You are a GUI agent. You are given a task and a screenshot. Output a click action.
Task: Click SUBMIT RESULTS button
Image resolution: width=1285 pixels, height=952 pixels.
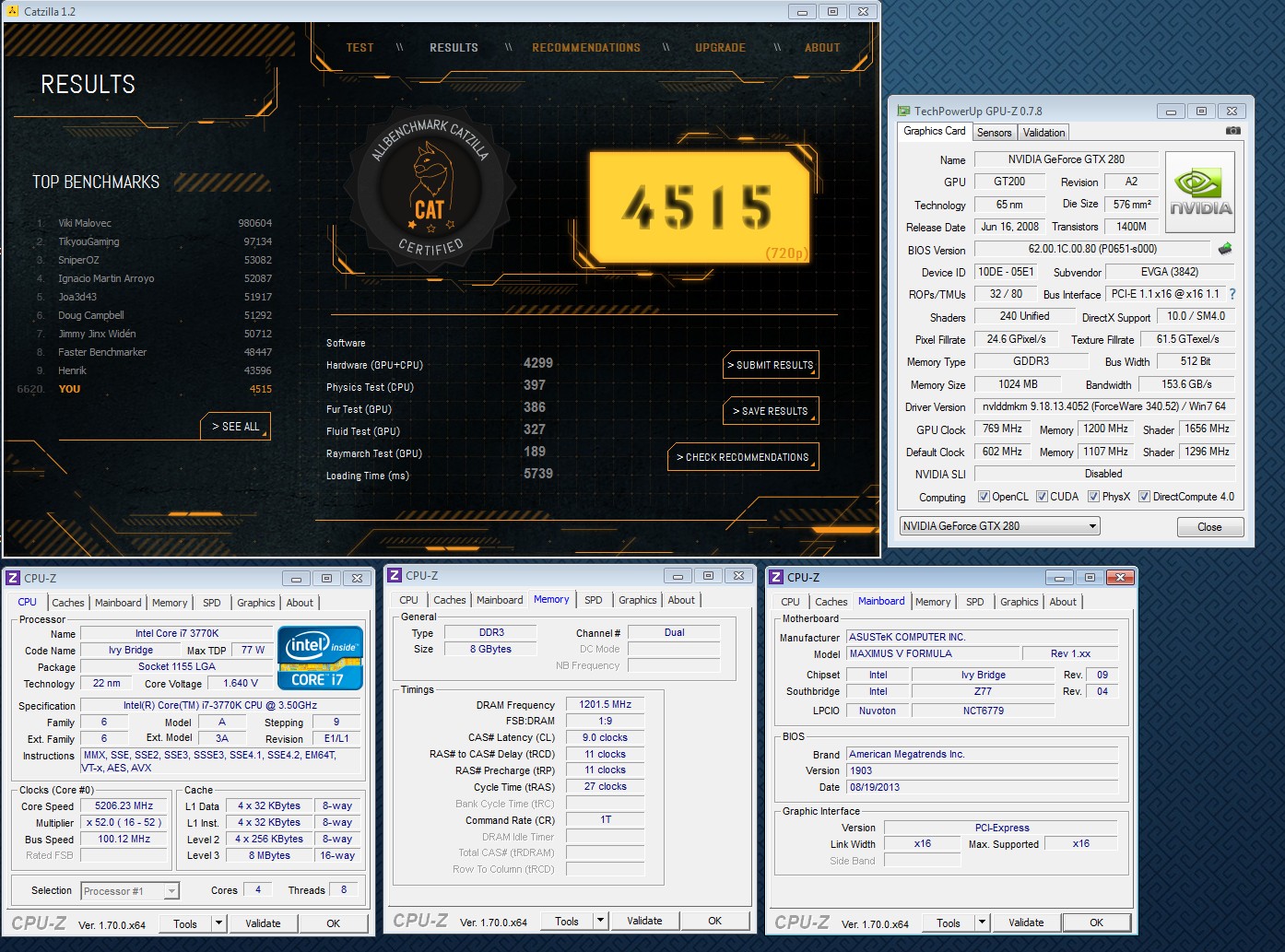[x=771, y=365]
